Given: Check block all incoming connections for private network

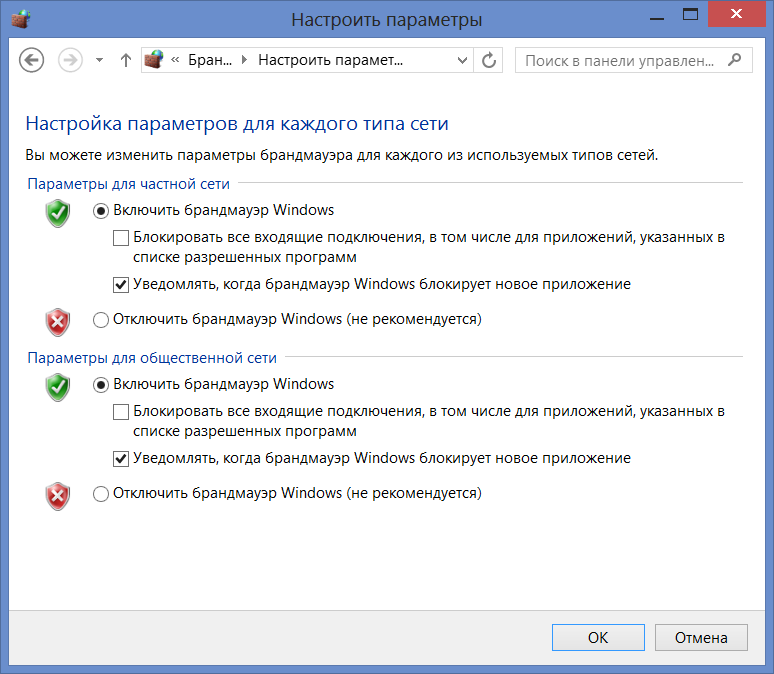Looking at the screenshot, I should point(121,238).
